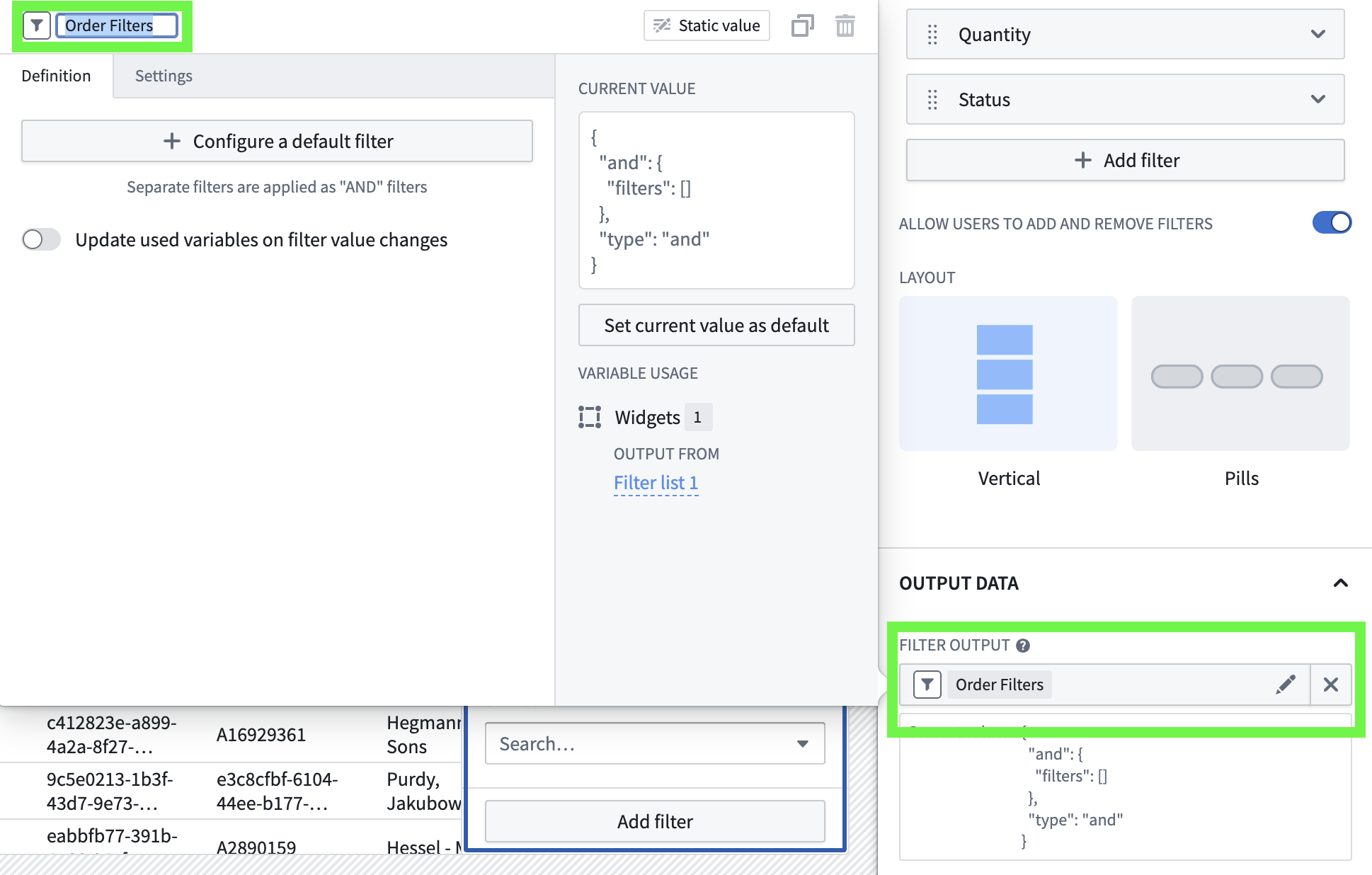Disable allow users to add and remove filters
Screen dimensions: 1372x875
(1331, 223)
